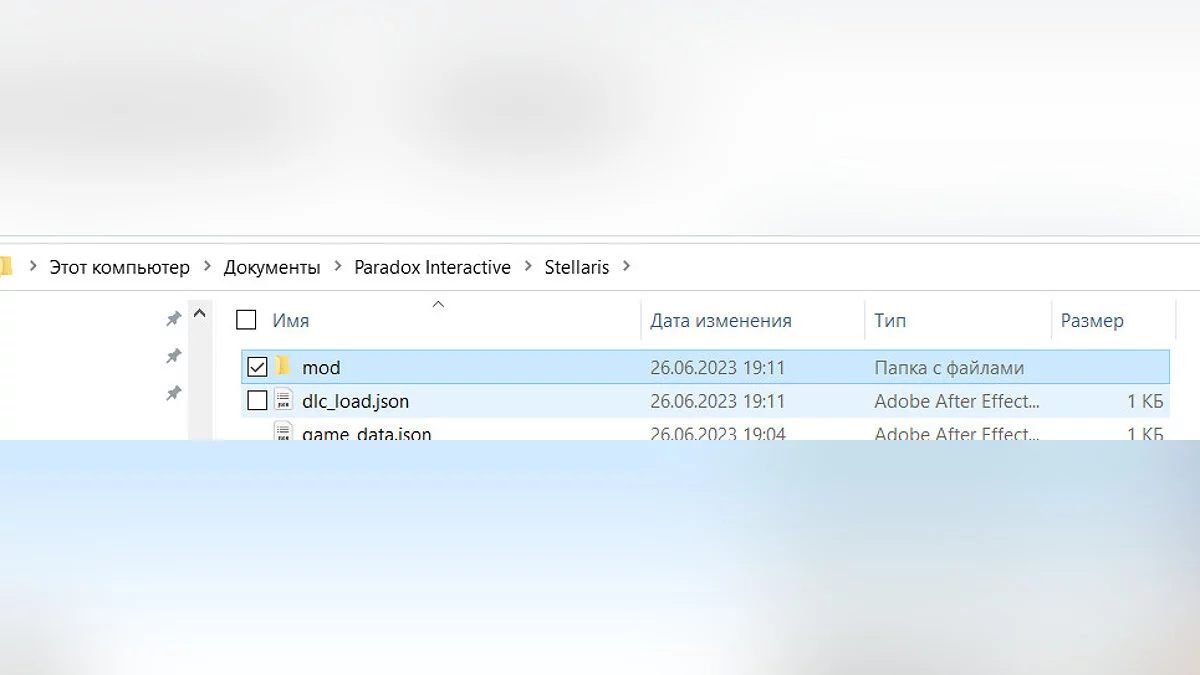Expand chevron after Этот компьютер
The height and width of the screenshot is (675, 1200).
coord(207,267)
